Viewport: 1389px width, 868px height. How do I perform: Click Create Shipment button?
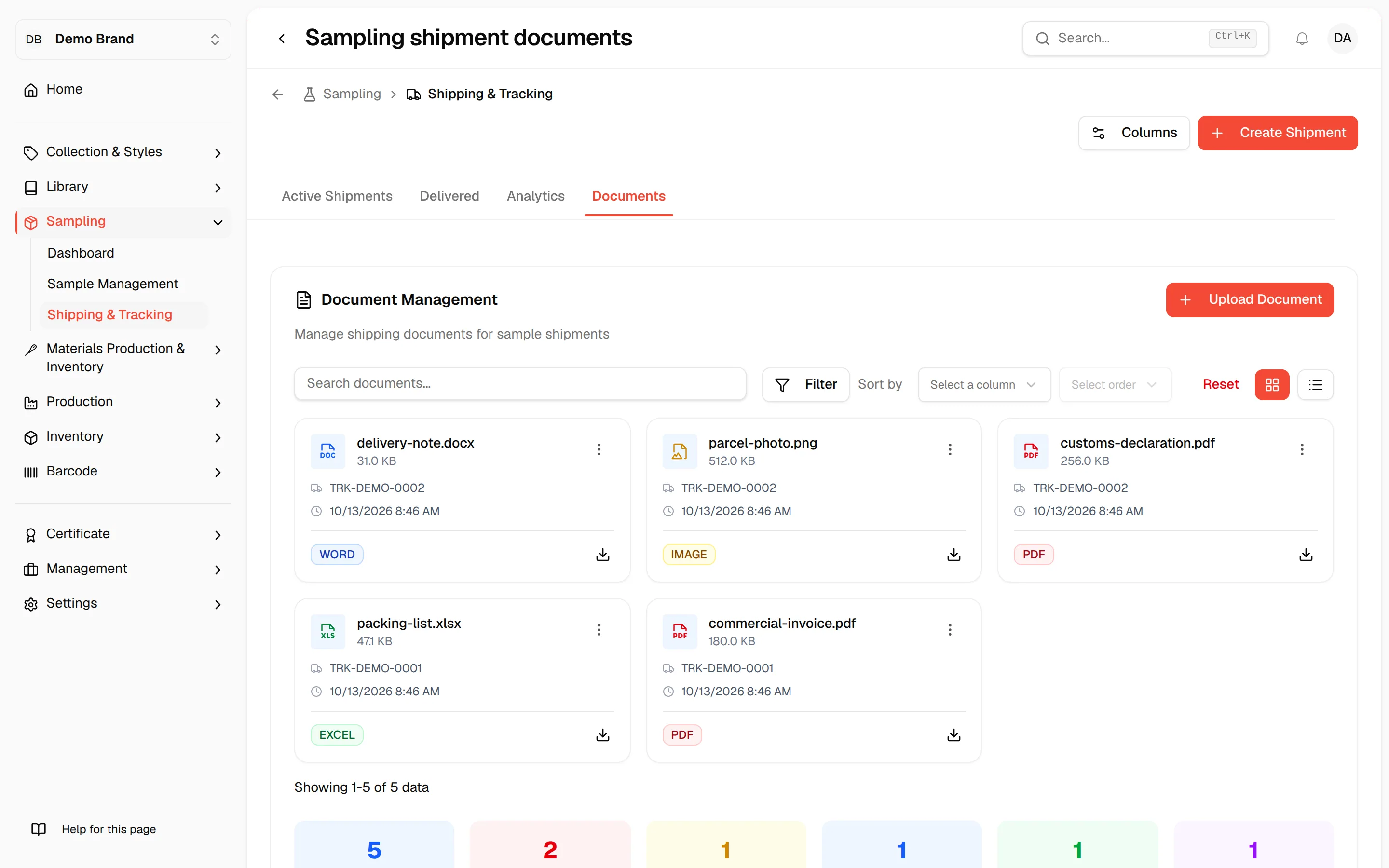(1277, 133)
